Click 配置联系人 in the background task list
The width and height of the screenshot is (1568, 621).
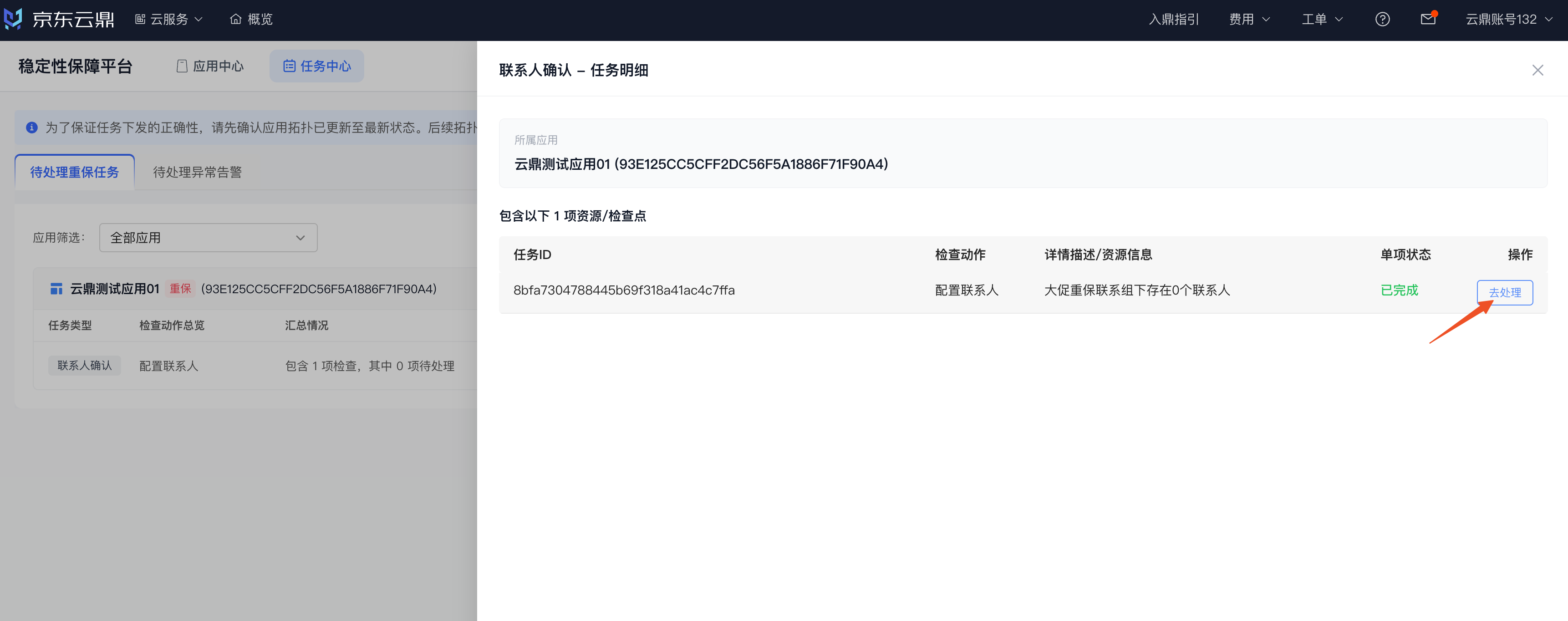coord(168,366)
